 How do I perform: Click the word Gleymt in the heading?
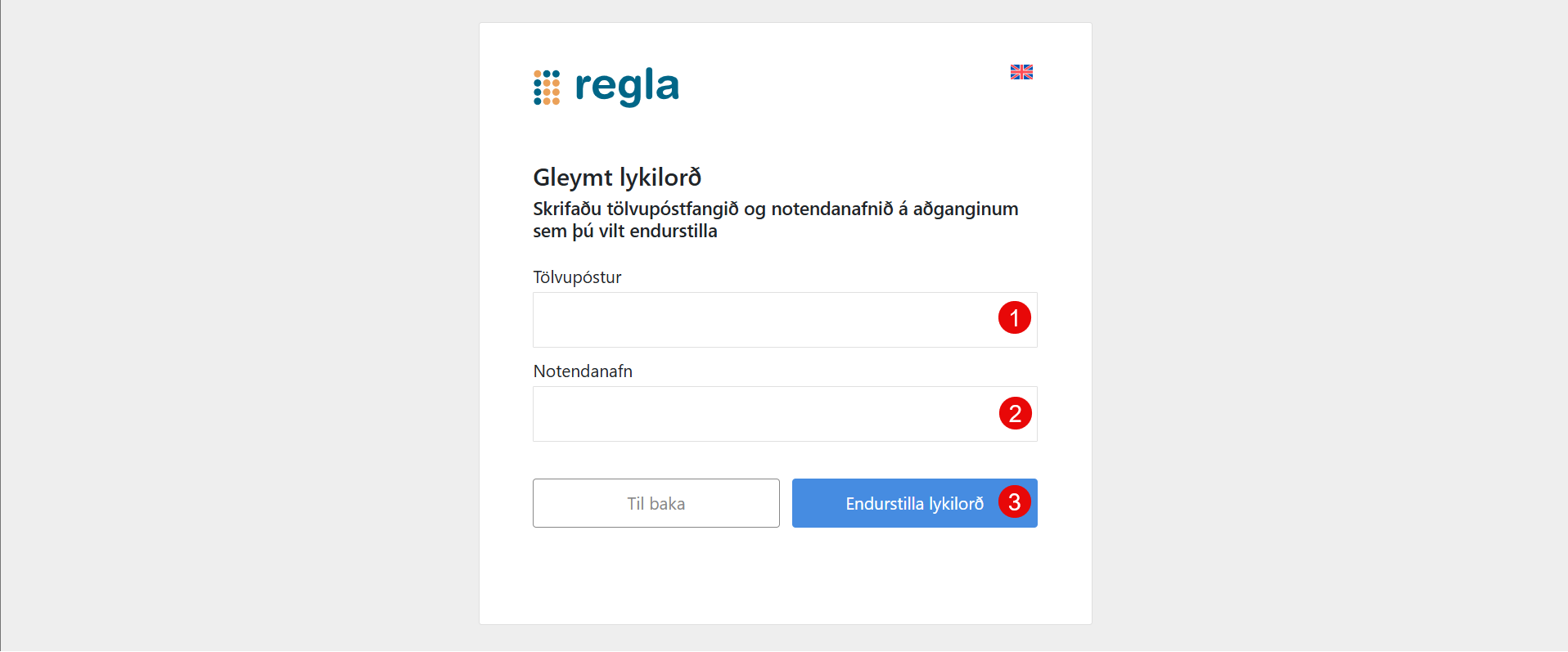tap(572, 178)
